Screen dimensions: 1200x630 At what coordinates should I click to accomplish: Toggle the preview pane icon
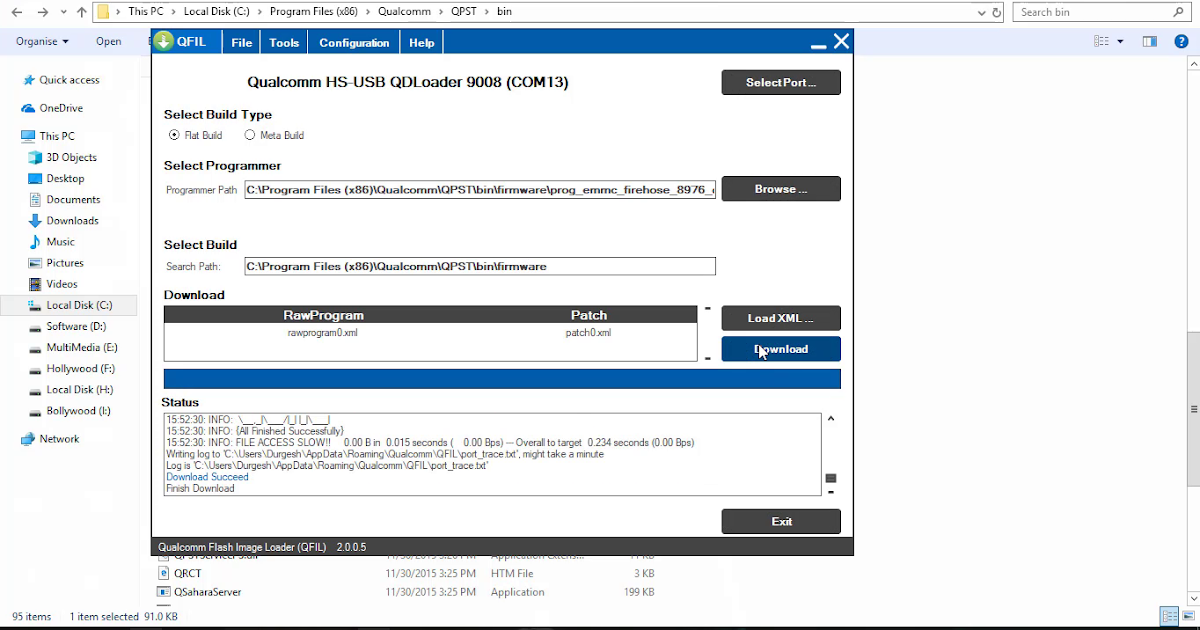[x=1150, y=41]
